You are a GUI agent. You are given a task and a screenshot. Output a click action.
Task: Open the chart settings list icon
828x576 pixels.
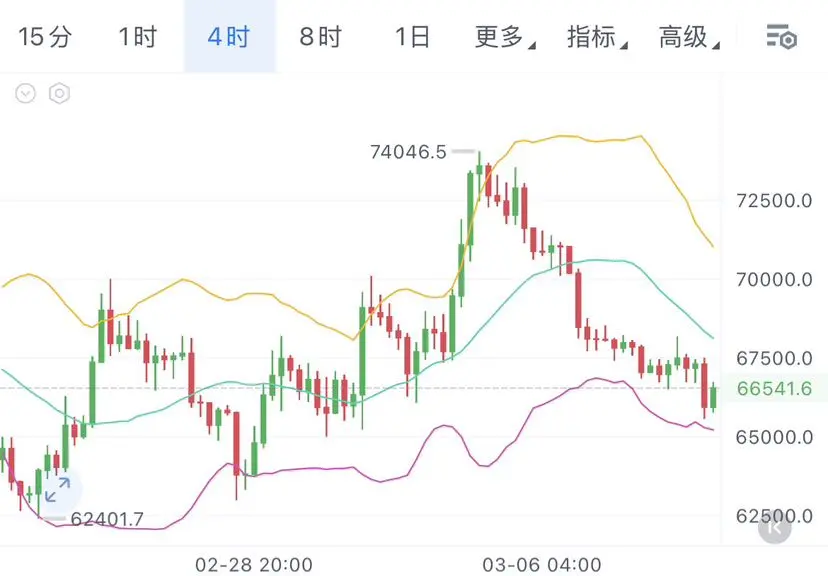tap(782, 36)
